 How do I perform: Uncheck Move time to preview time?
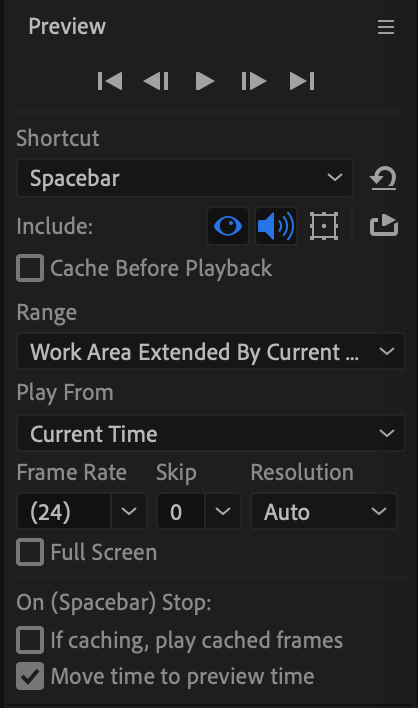pyautogui.click(x=30, y=676)
